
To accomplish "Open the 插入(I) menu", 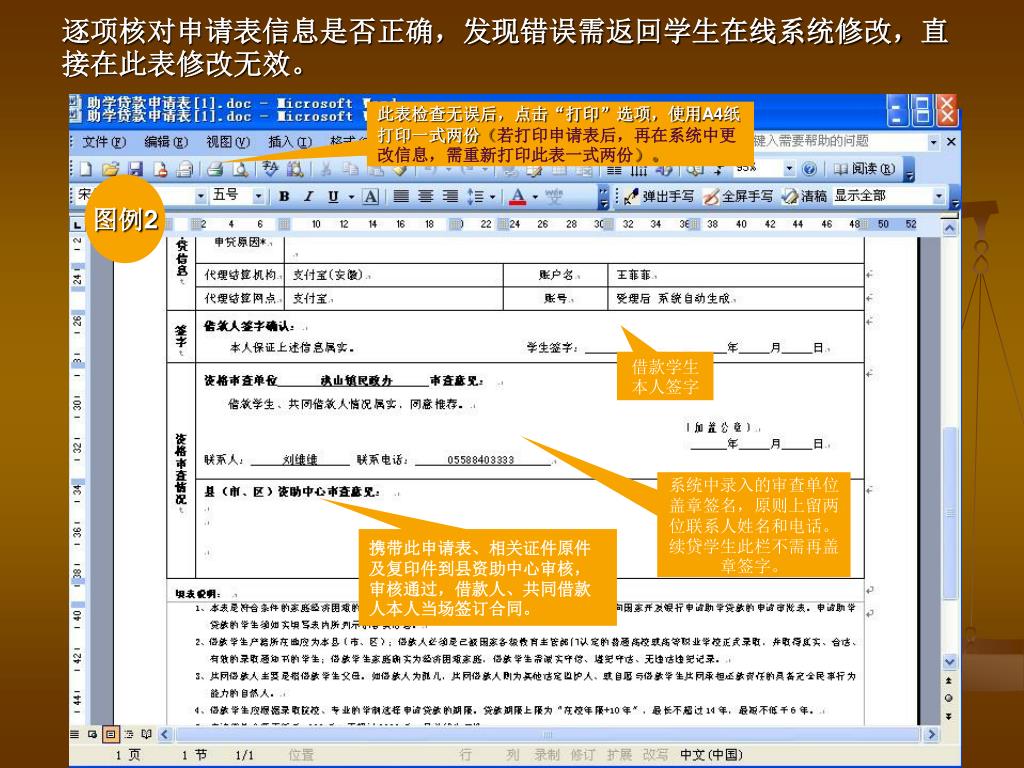I will click(x=290, y=142).
